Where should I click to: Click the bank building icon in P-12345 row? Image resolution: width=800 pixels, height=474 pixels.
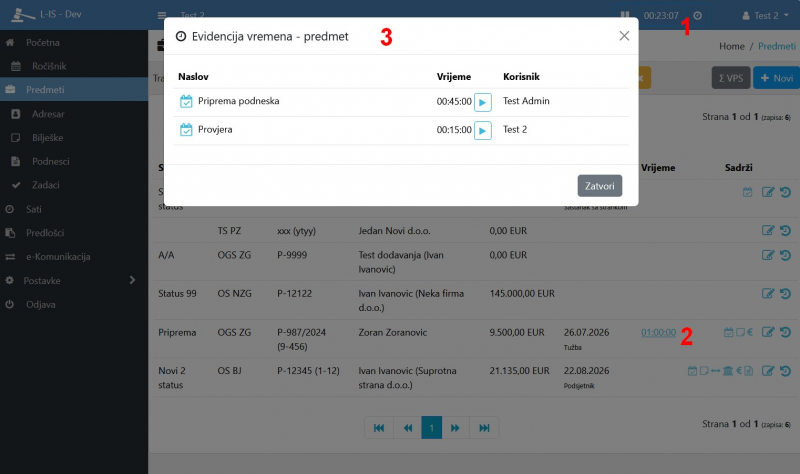(728, 371)
